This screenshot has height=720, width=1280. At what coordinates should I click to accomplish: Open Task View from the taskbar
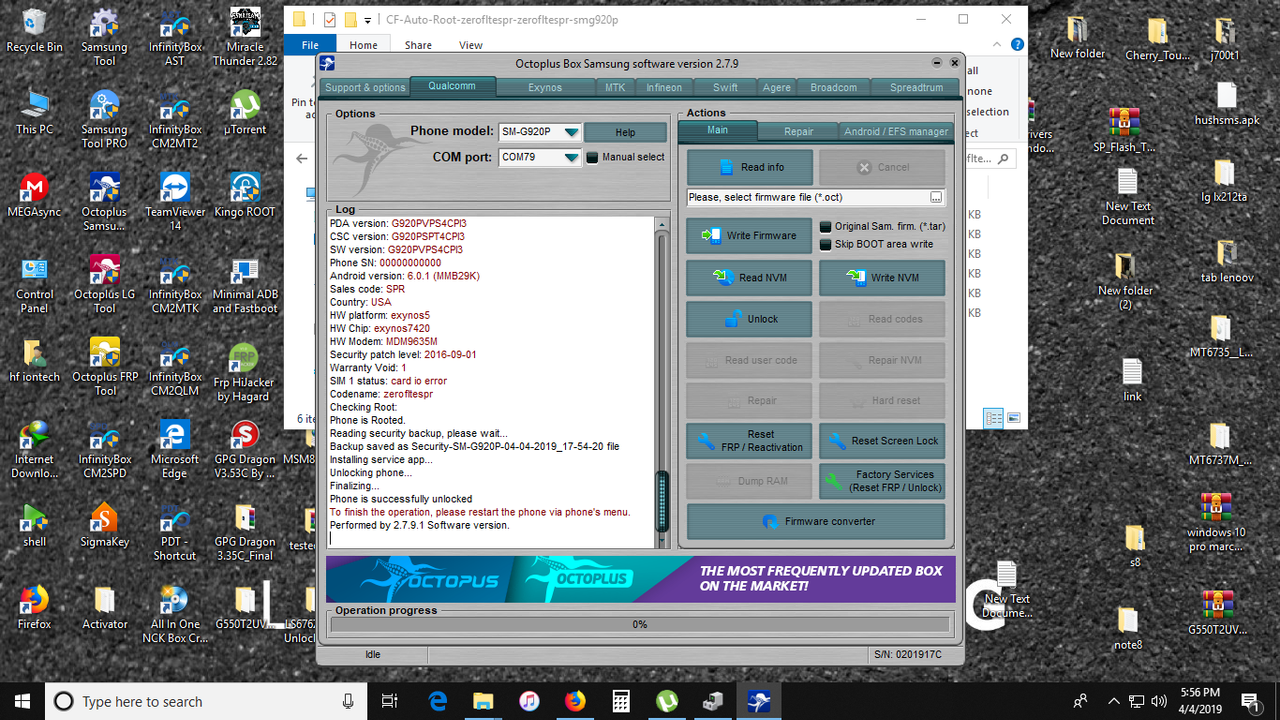pyautogui.click(x=390, y=701)
